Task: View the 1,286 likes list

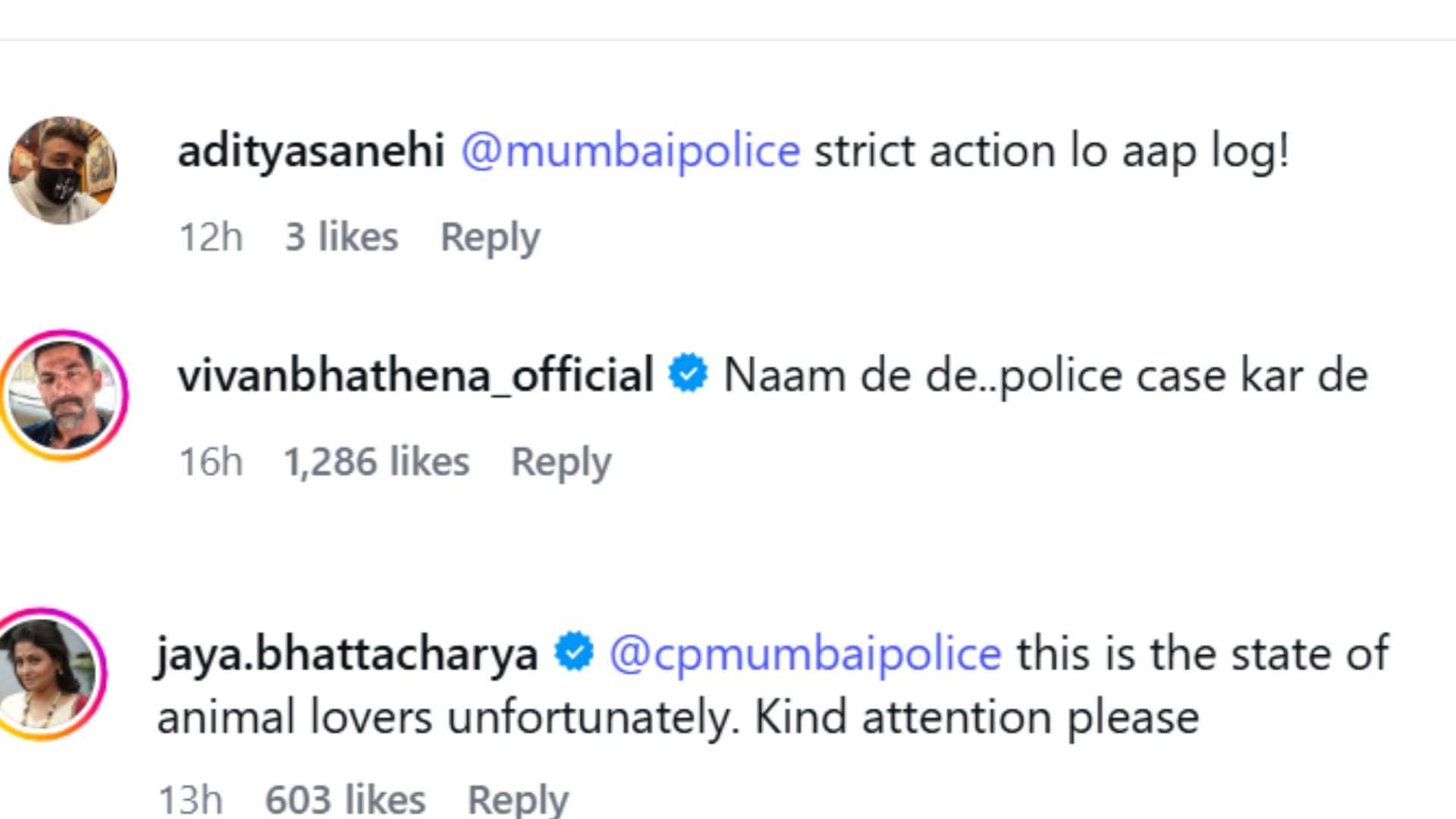Action: (376, 462)
